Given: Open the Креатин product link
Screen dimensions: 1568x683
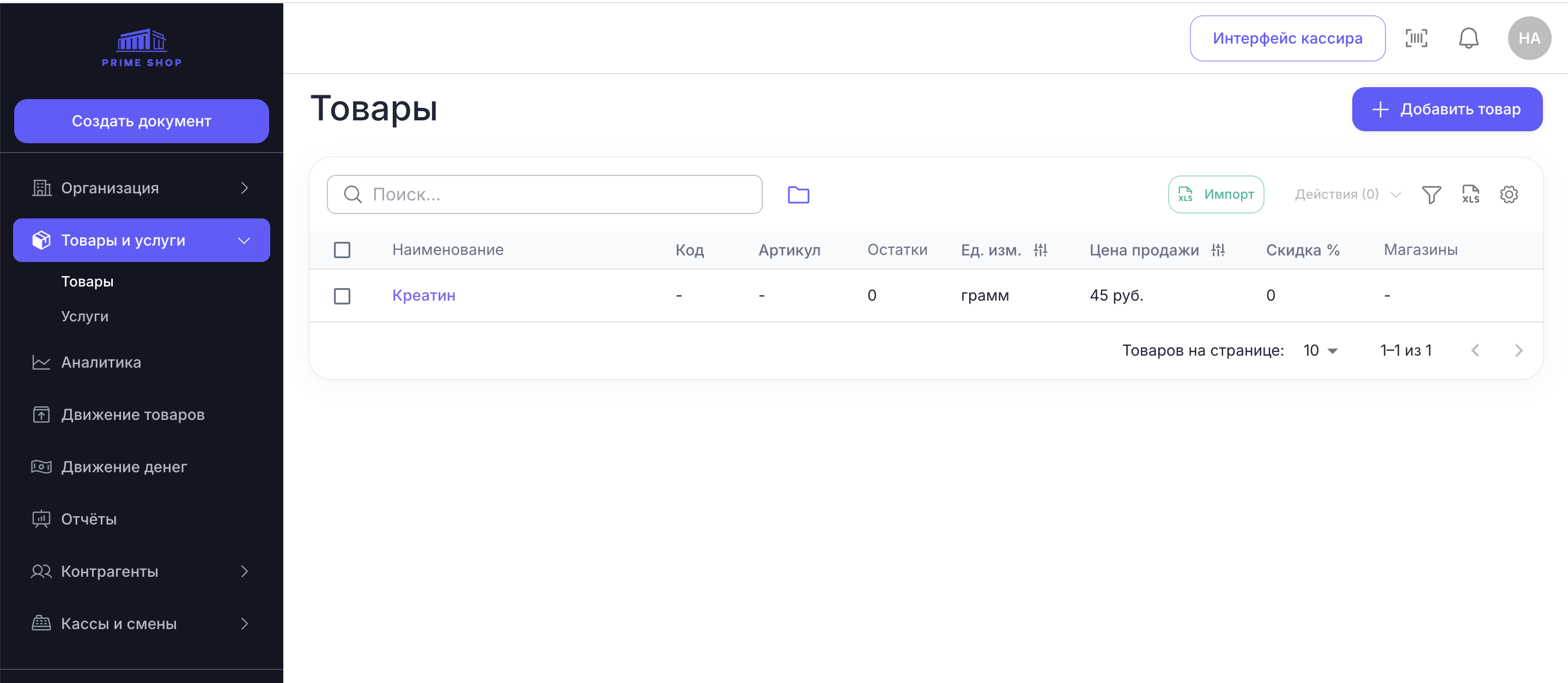Looking at the screenshot, I should [424, 296].
